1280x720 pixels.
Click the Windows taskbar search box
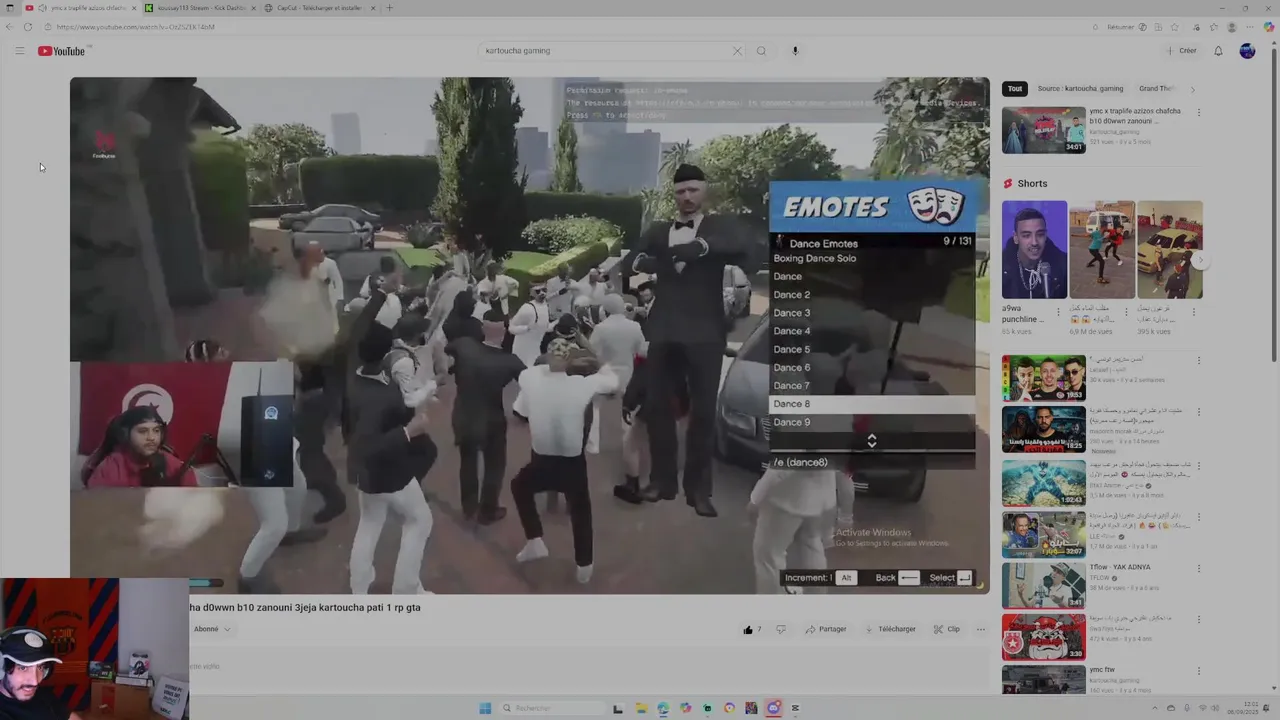point(555,708)
